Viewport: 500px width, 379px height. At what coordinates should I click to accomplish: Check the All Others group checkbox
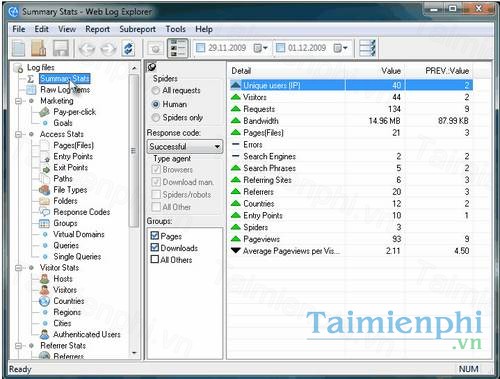(x=154, y=259)
